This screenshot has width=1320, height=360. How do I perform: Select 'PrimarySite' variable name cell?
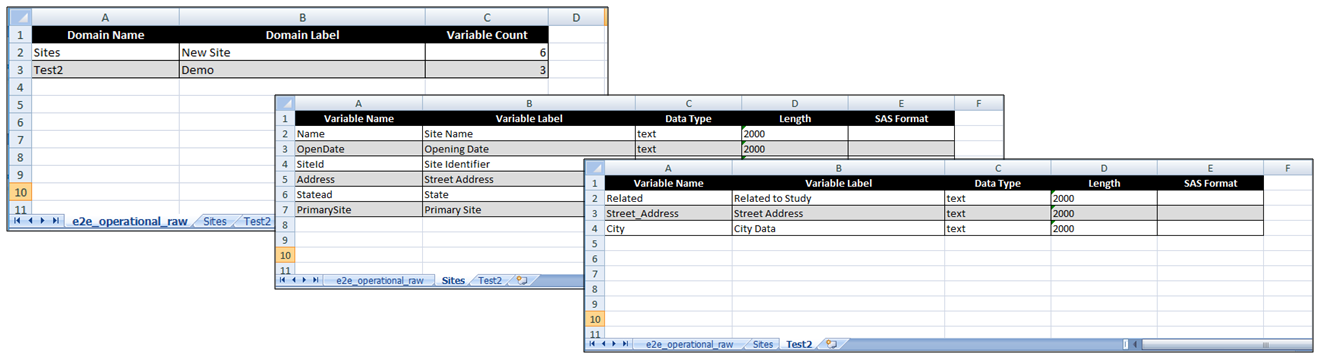tap(359, 210)
